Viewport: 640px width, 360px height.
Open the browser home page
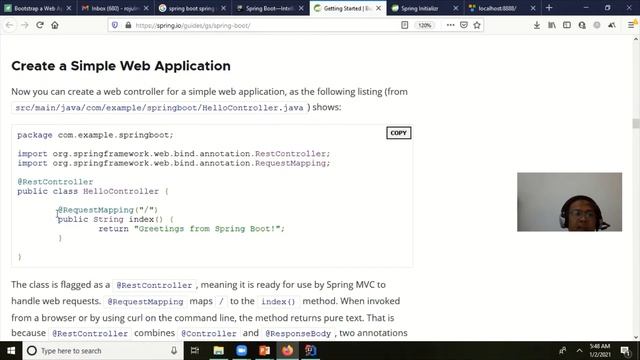(55, 25)
